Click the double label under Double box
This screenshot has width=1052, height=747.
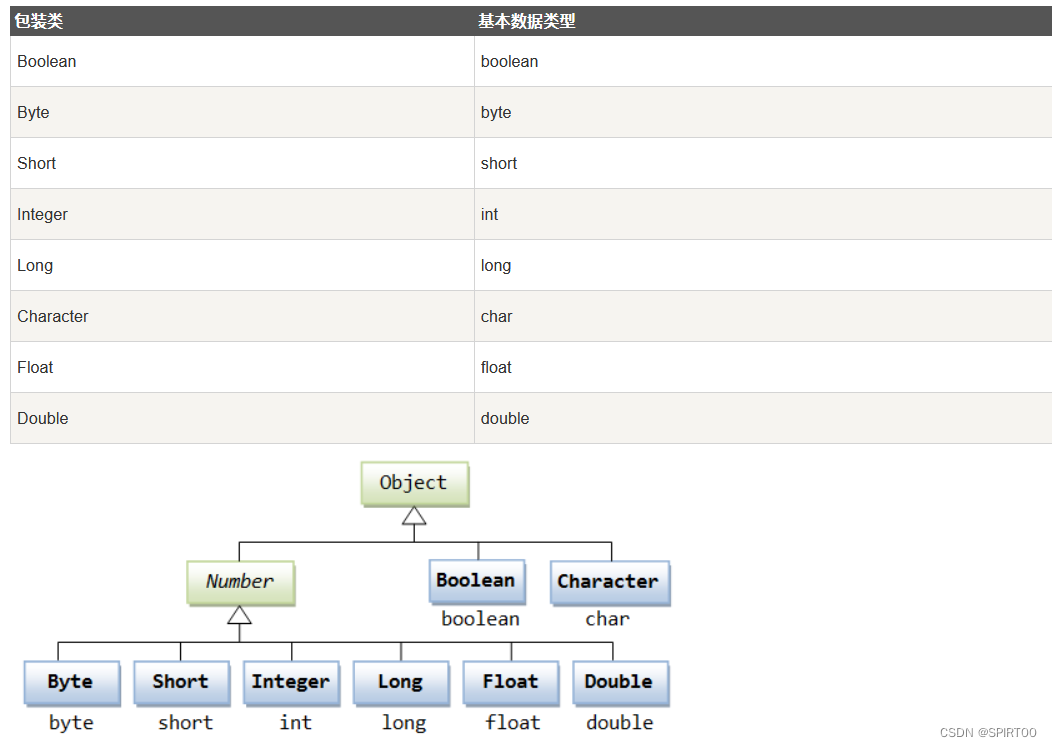(620, 723)
